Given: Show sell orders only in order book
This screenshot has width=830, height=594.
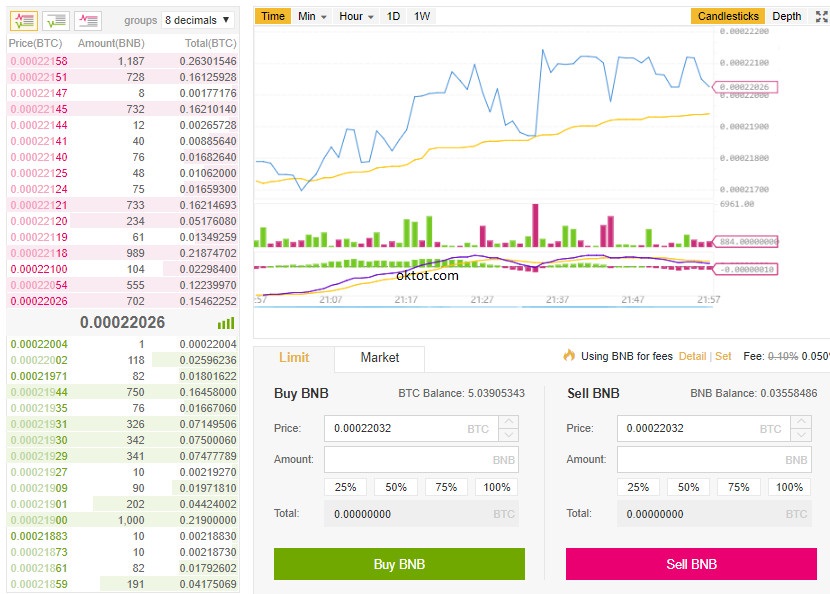Looking at the screenshot, I should click(x=89, y=20).
